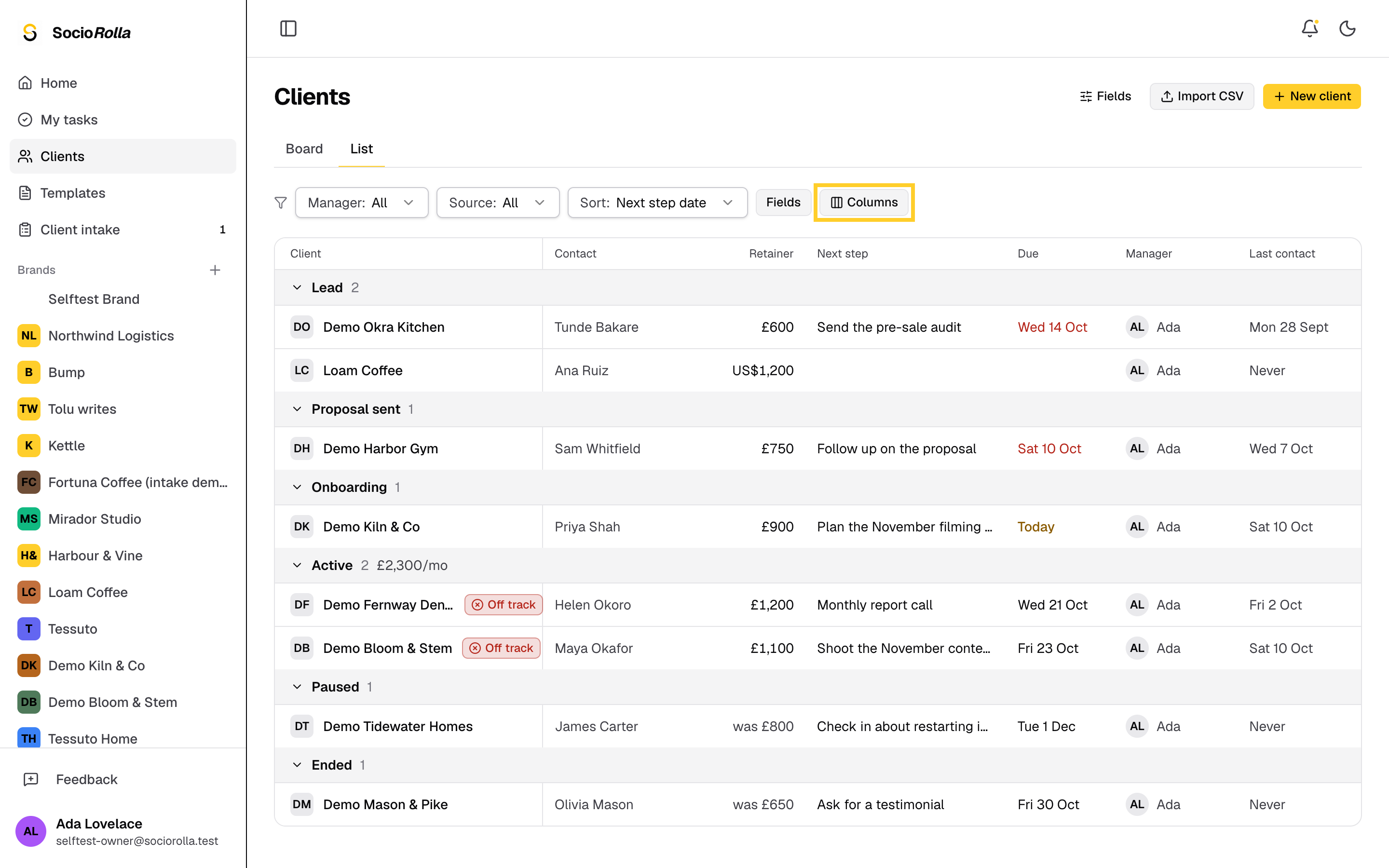Toggle the sidebar panel icon
1389x868 pixels.
coord(288,29)
